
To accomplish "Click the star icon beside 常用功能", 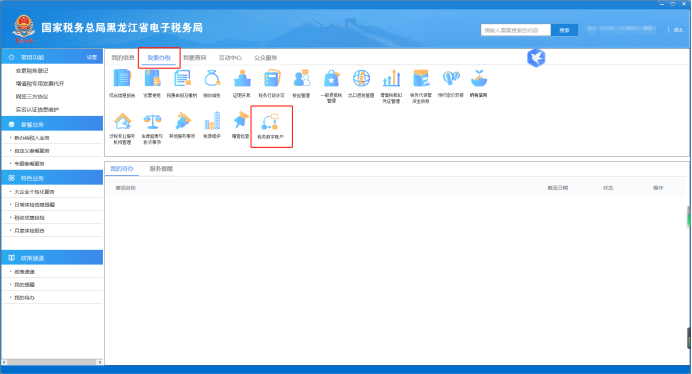I will 11,57.
